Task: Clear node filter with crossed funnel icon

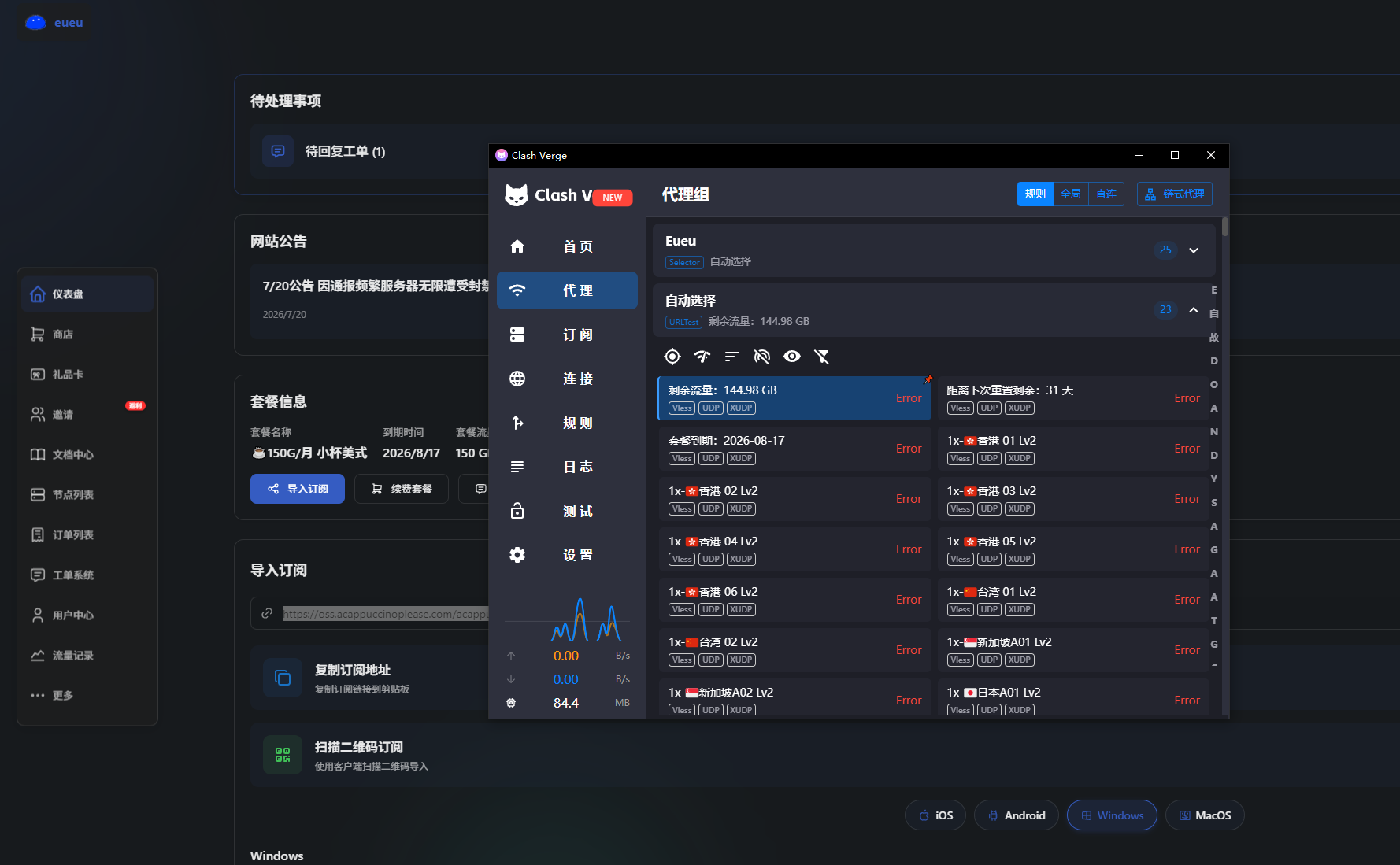Action: tap(822, 357)
